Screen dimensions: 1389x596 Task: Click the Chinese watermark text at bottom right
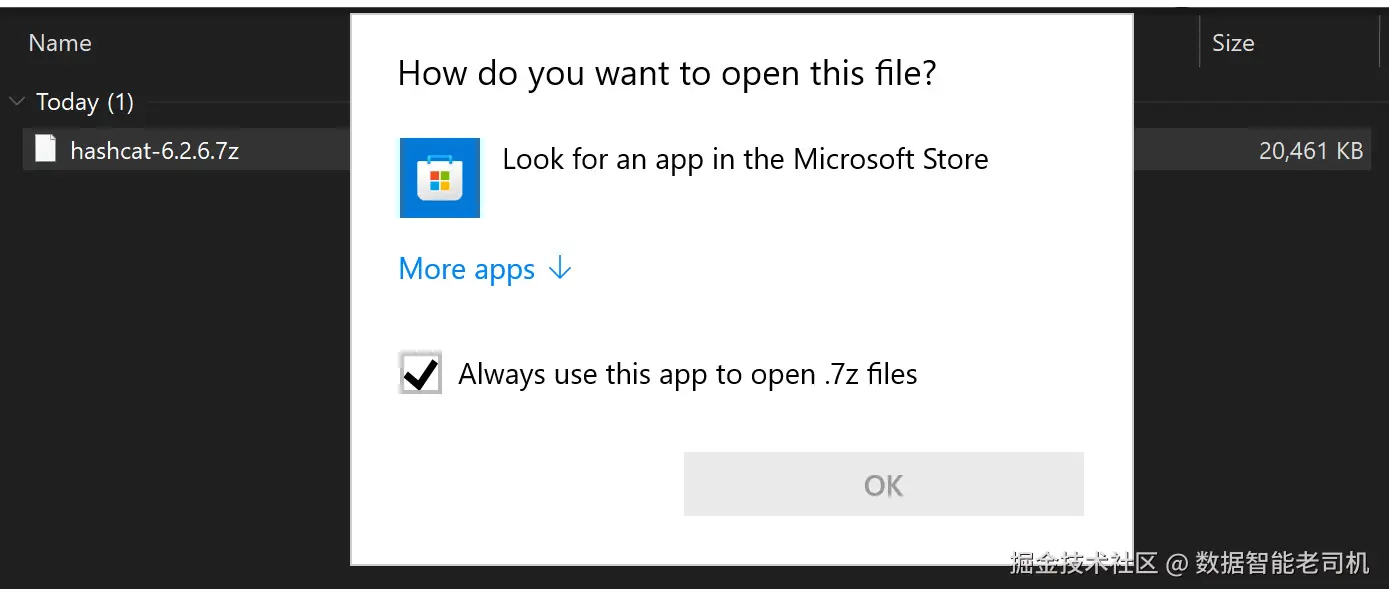coord(1188,563)
